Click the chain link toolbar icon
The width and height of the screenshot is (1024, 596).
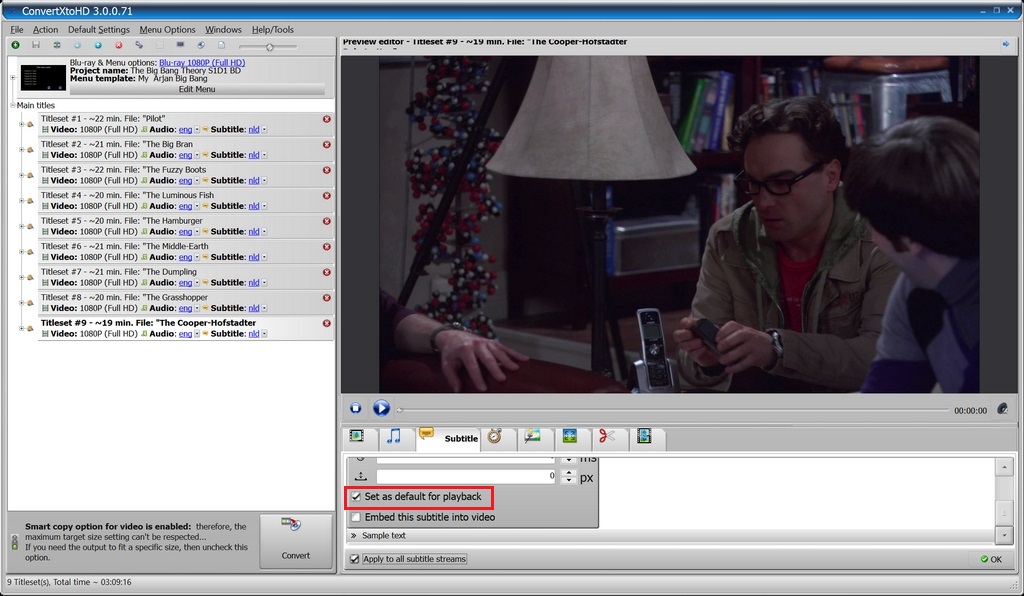[139, 45]
